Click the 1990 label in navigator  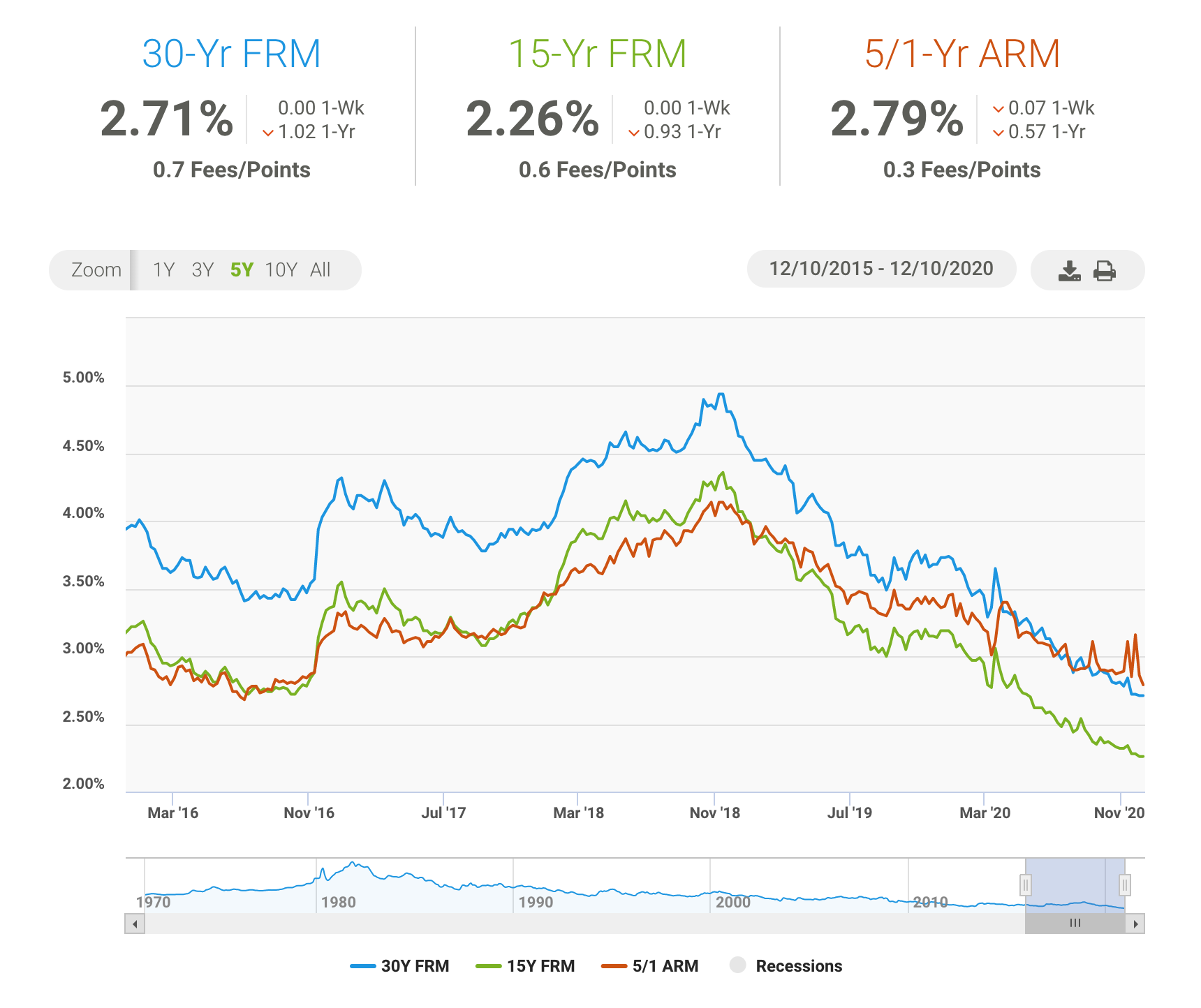[x=536, y=902]
